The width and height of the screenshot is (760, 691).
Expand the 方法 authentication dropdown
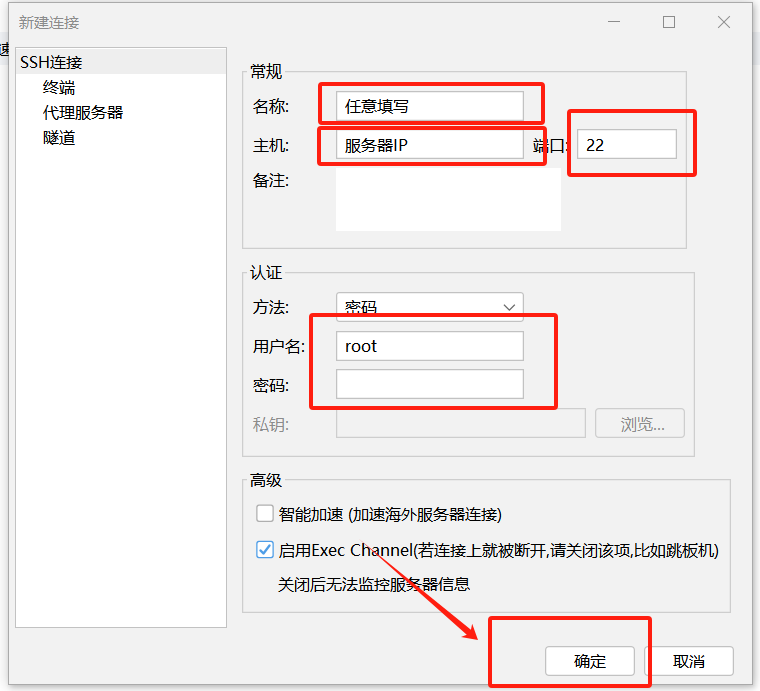tap(429, 307)
